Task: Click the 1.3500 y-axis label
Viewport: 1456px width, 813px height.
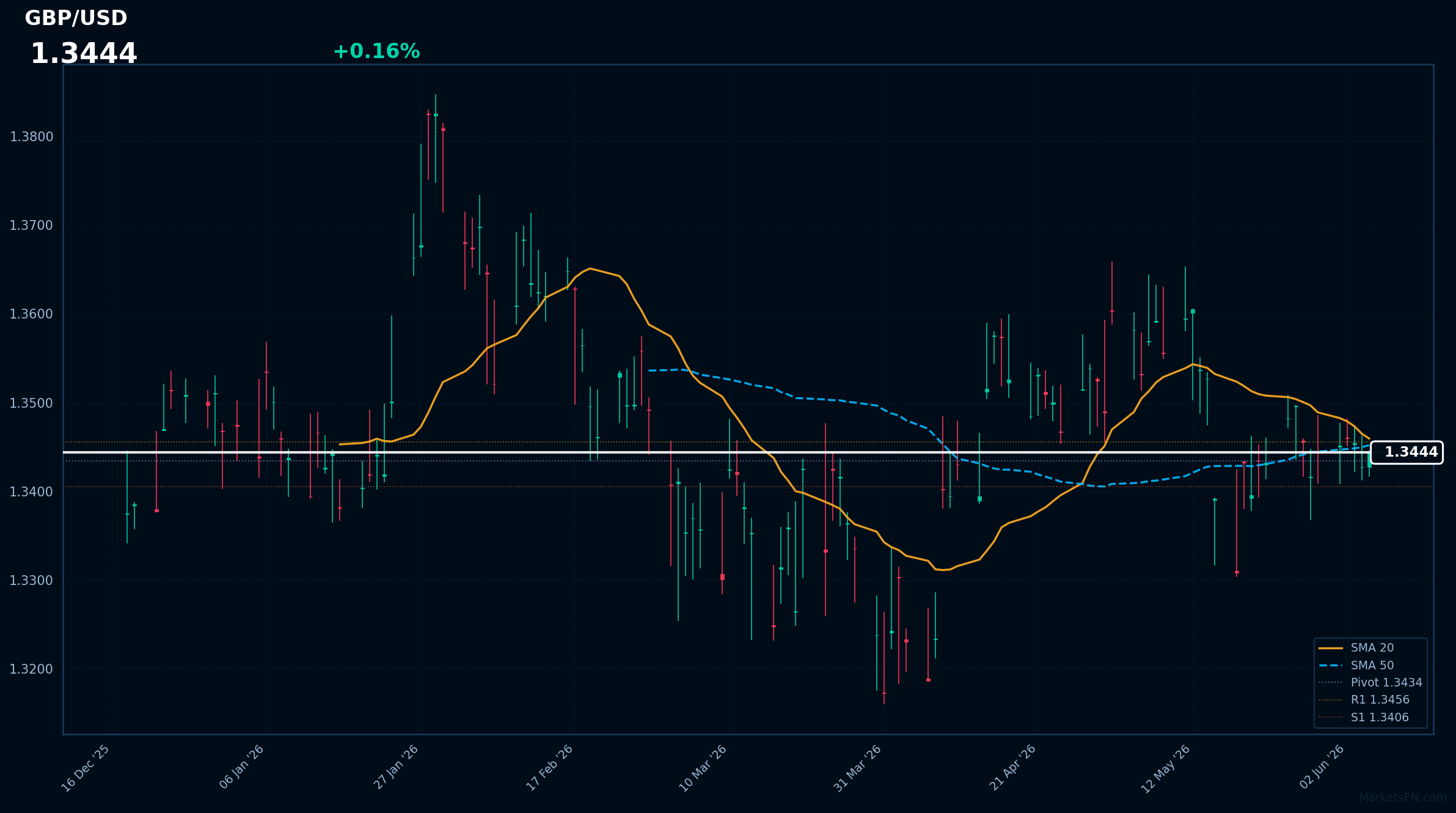Action: pyautogui.click(x=32, y=403)
